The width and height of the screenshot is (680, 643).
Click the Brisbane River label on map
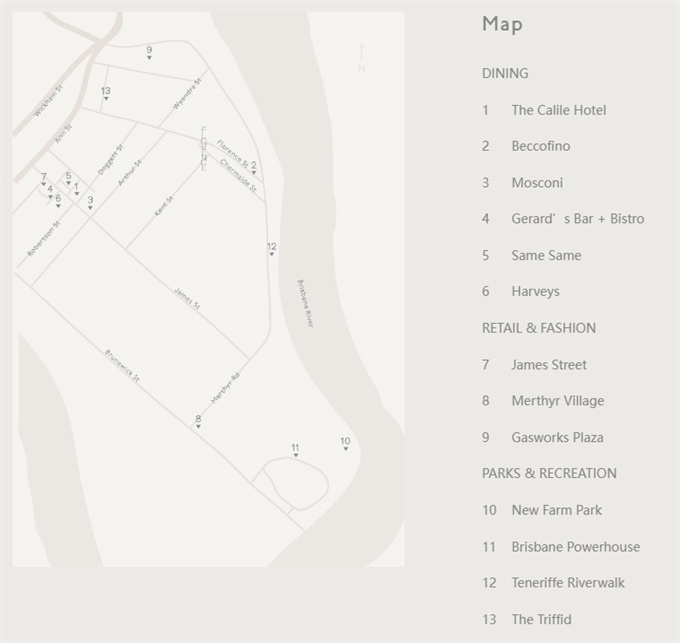305,303
